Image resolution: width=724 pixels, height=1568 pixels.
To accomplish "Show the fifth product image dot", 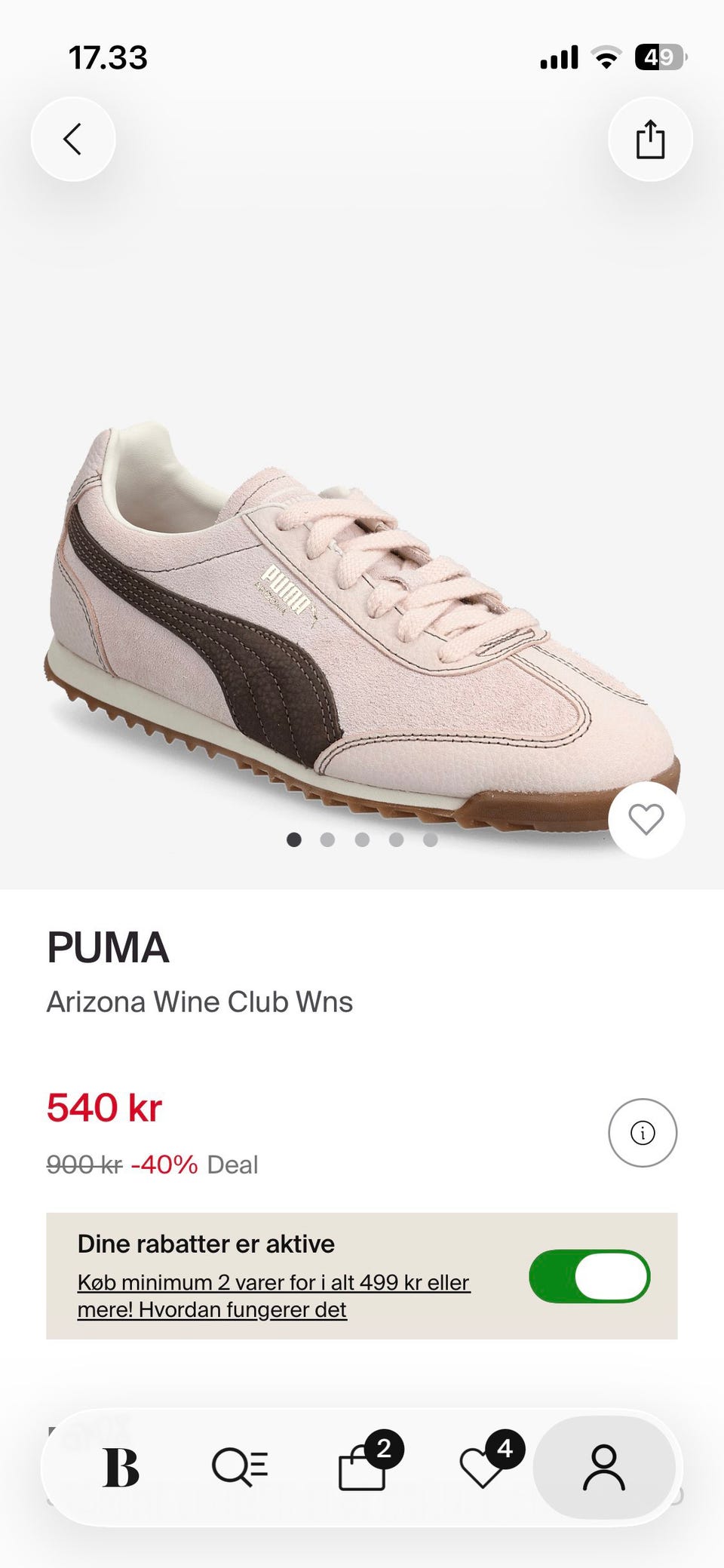I will pyautogui.click(x=430, y=839).
